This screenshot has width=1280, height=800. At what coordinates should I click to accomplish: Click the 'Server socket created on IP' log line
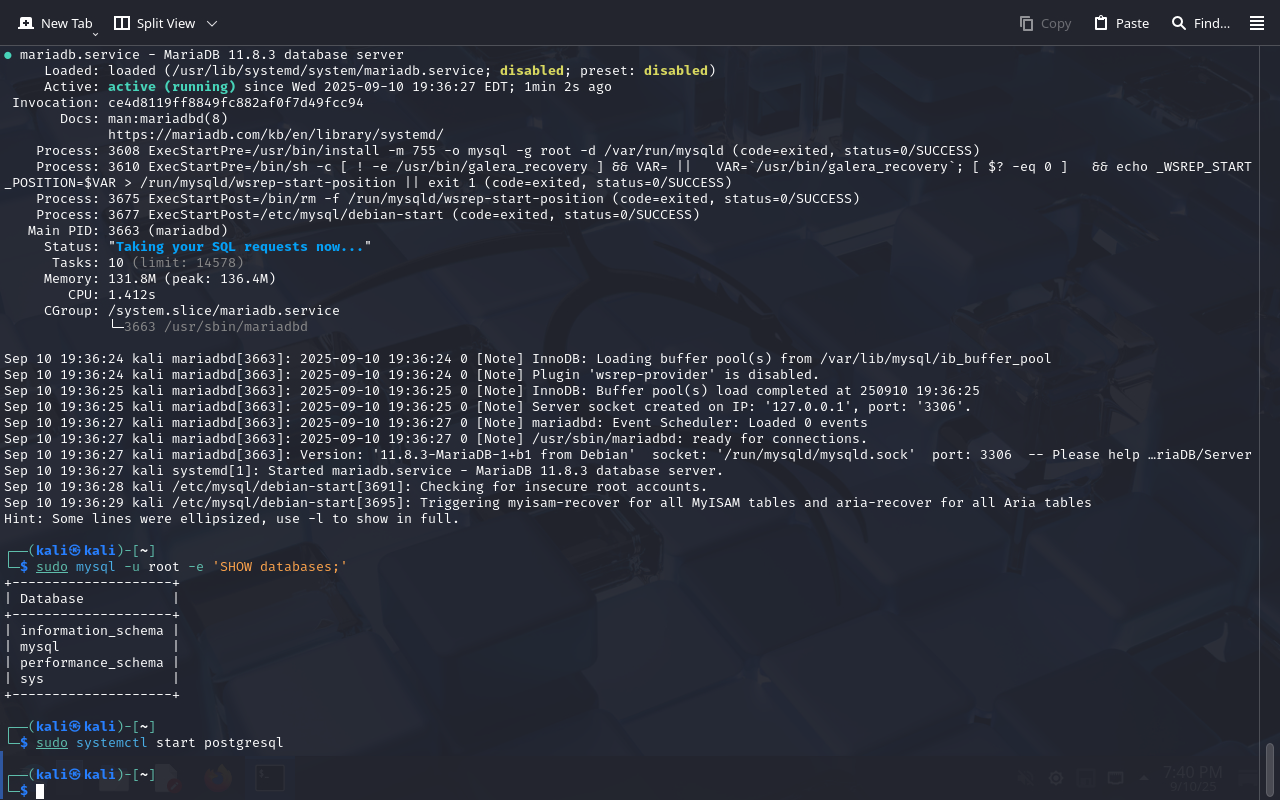point(488,407)
